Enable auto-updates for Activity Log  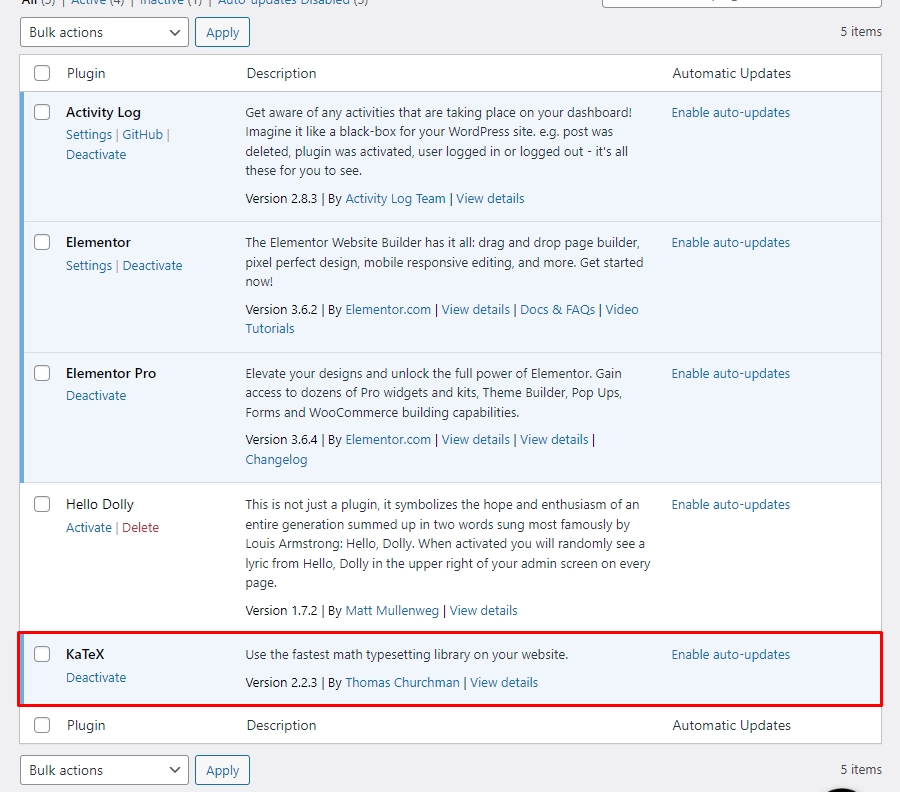click(x=731, y=112)
